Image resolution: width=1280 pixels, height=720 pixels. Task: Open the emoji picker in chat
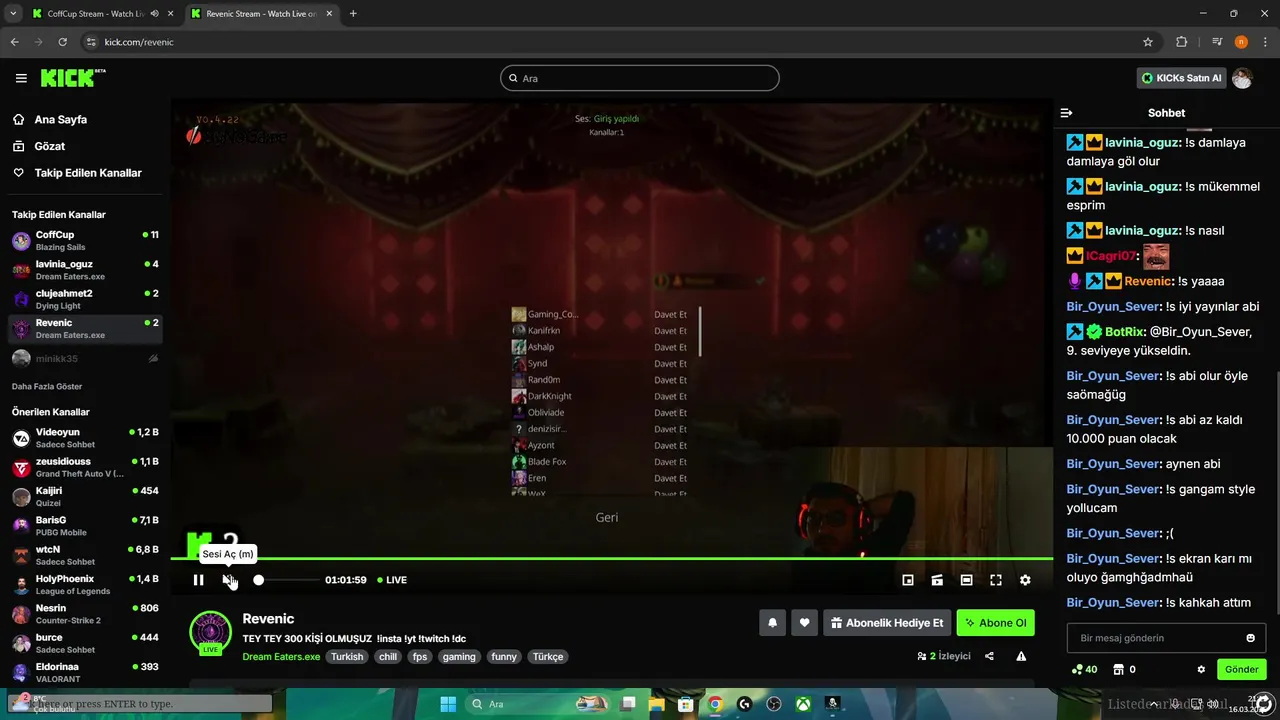pyautogui.click(x=1251, y=638)
